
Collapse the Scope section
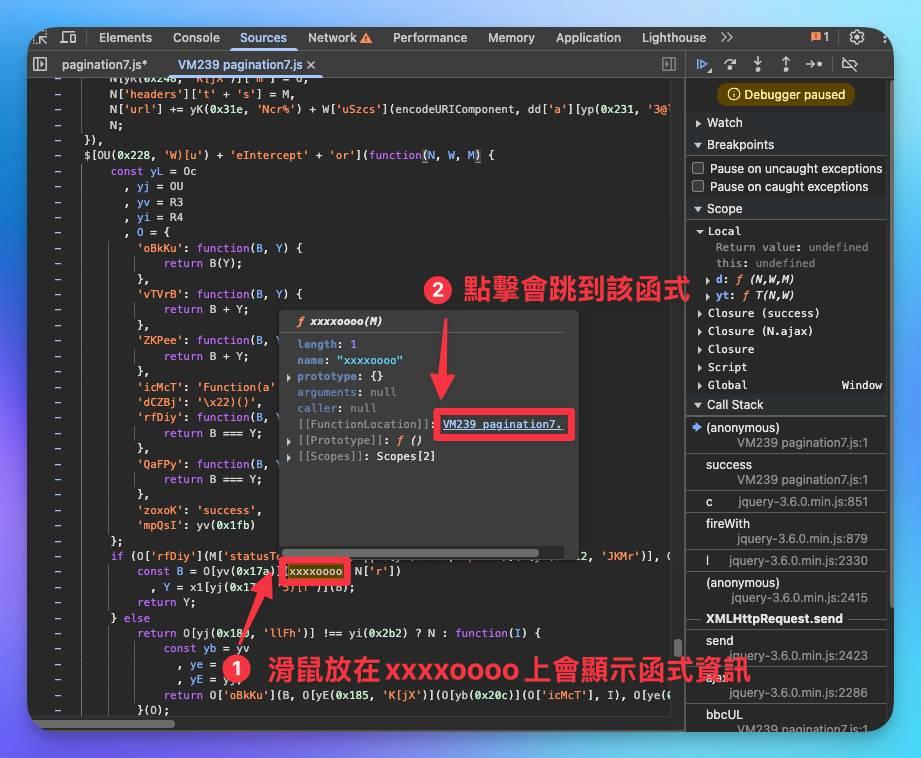click(x=698, y=209)
